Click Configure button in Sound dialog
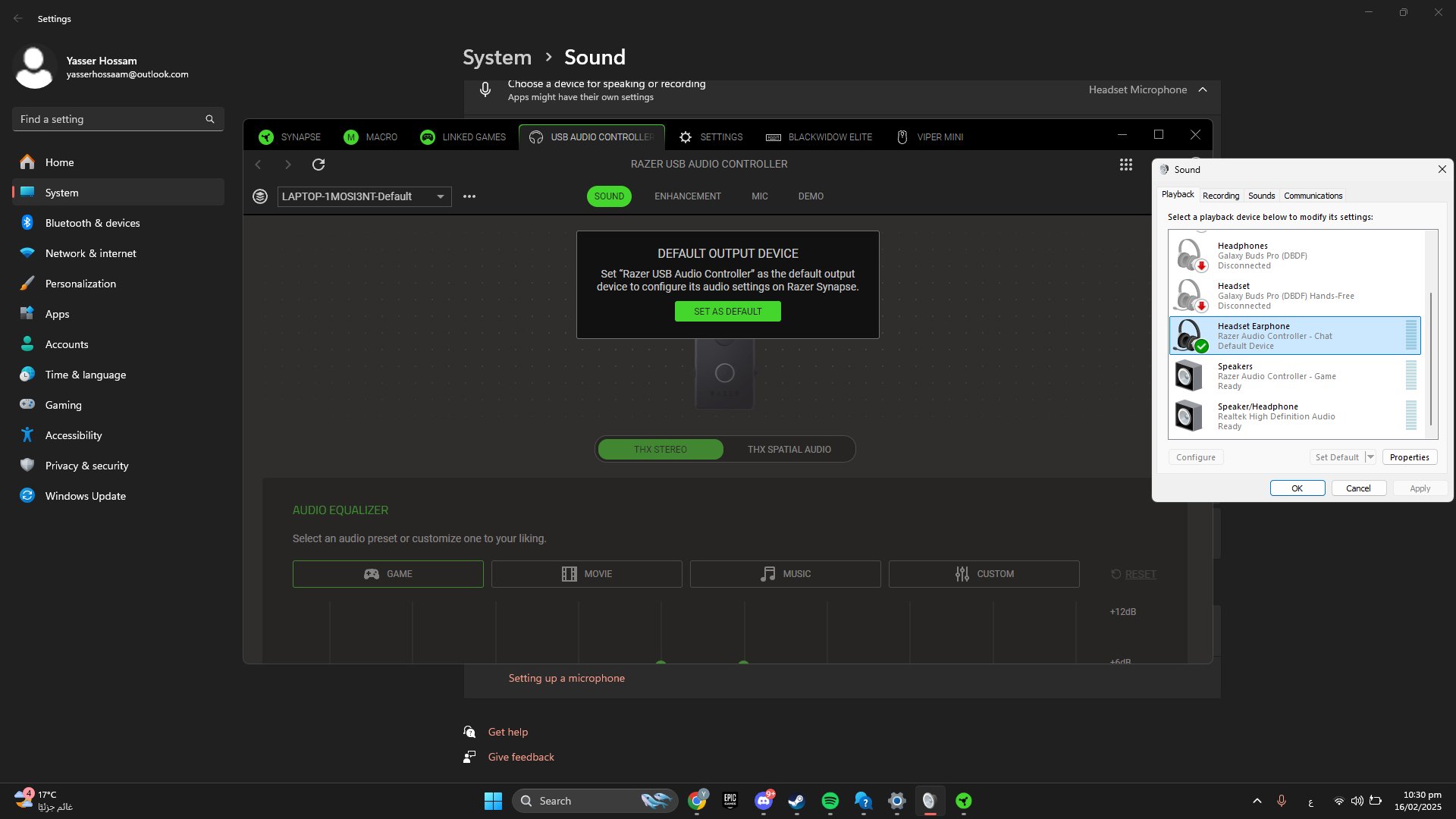The width and height of the screenshot is (1456, 819). tap(1195, 457)
